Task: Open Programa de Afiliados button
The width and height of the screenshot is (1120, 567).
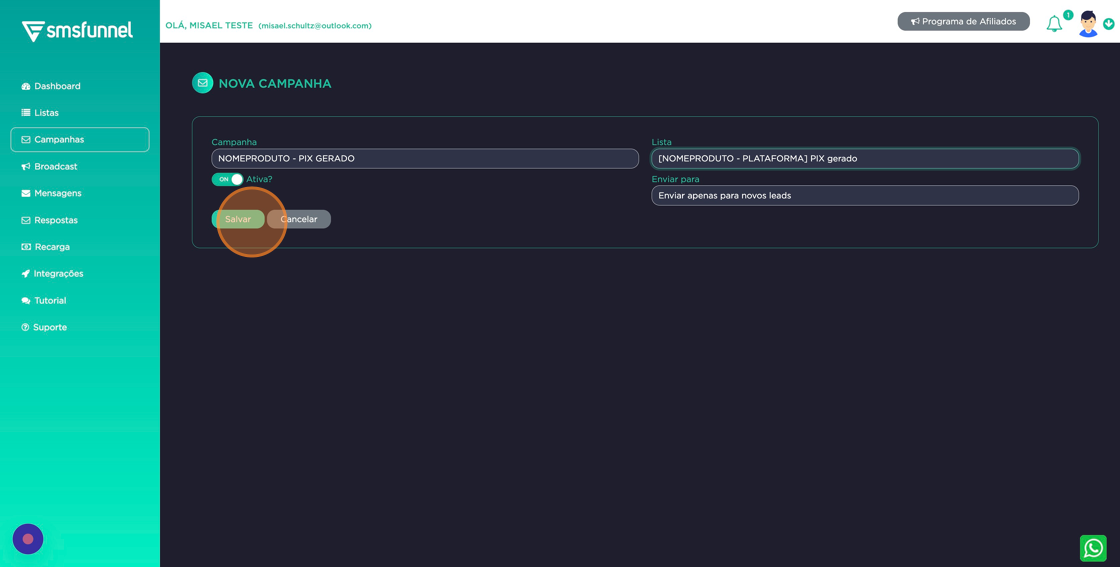Action: point(964,21)
